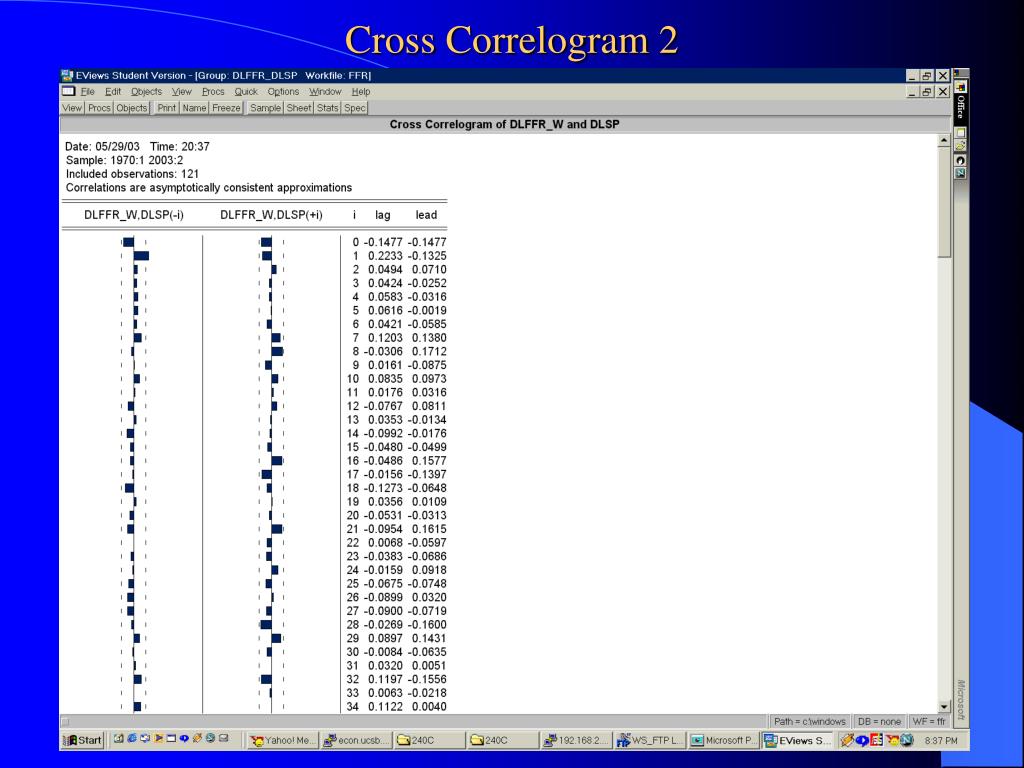
Task: Click the Sheet toolbar button
Action: point(299,108)
